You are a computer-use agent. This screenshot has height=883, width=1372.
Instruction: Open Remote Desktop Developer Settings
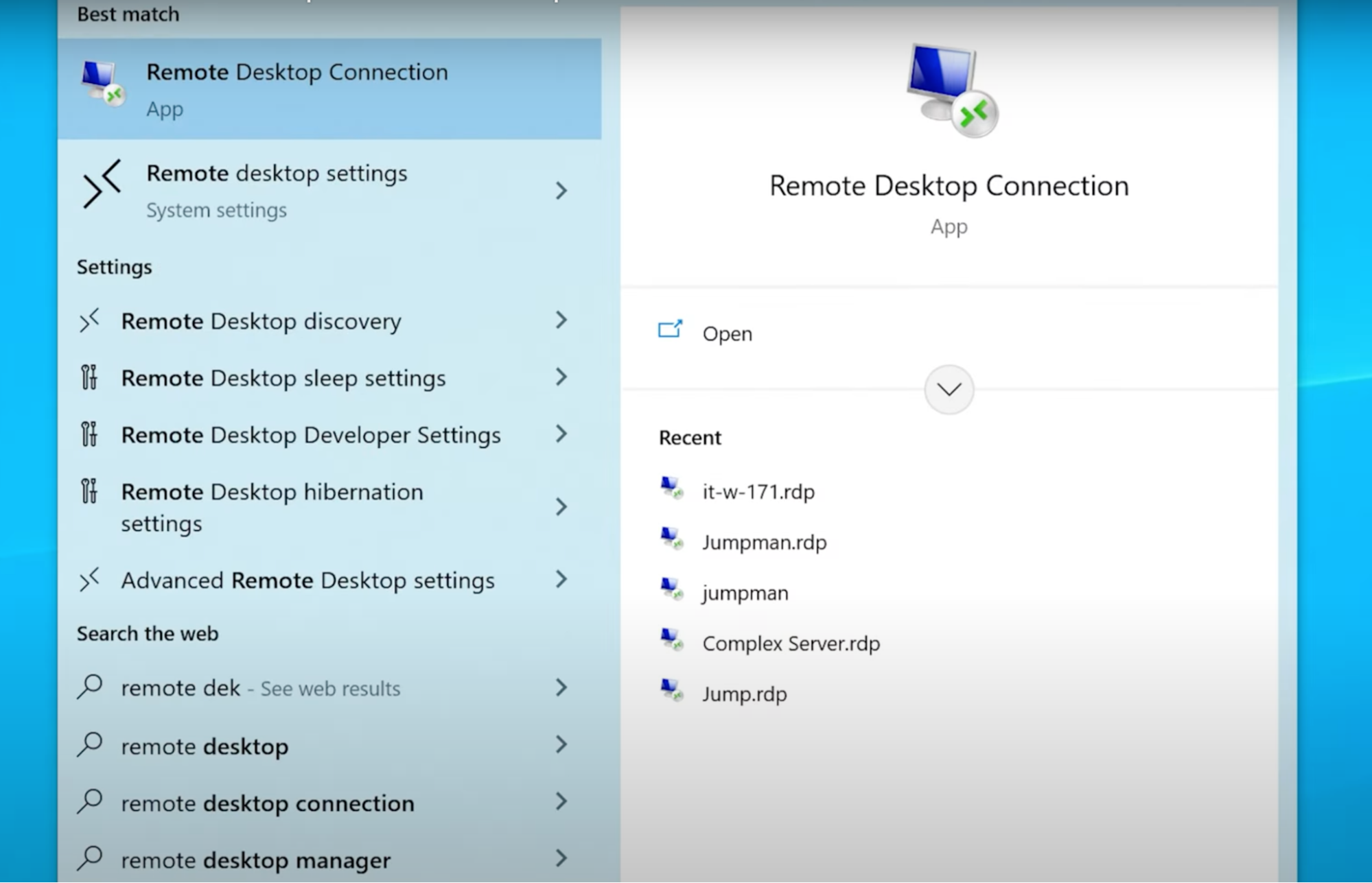pyautogui.click(x=329, y=435)
